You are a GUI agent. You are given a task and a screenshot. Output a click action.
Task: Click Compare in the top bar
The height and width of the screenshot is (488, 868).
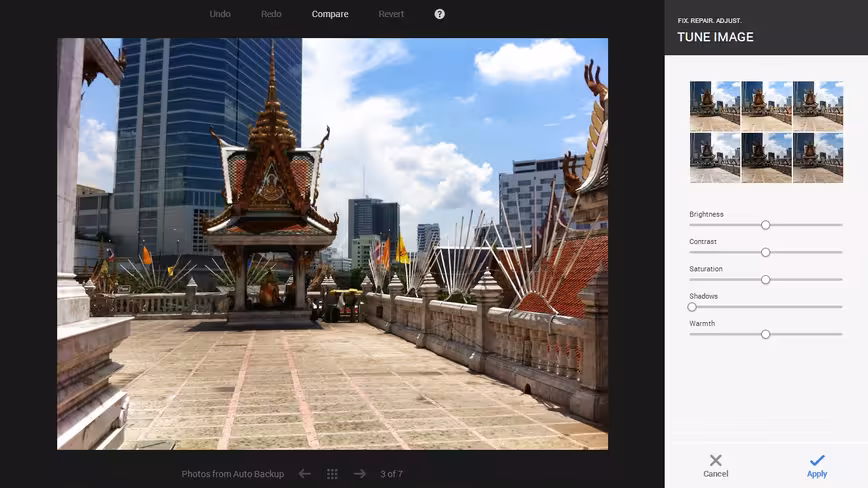330,14
